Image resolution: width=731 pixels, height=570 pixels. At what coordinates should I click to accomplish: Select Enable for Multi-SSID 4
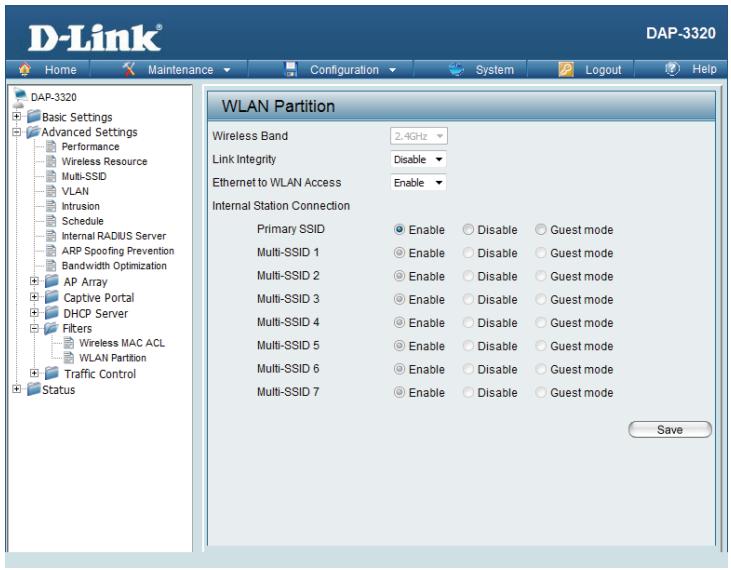point(399,323)
